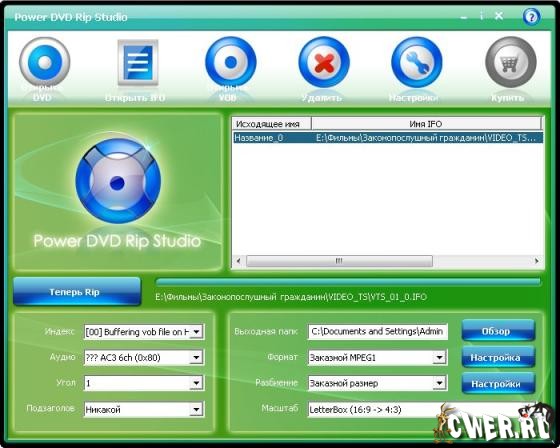Screen dimensions: 560x448
Task: Click the horizontal scrollbar thumb in list
Action: point(339,261)
